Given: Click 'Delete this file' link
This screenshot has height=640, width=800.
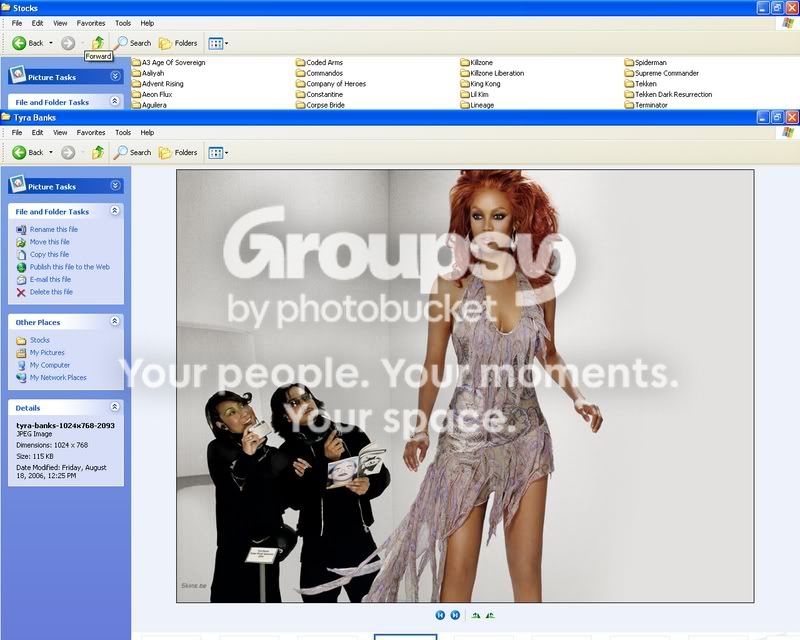Looking at the screenshot, I should (x=51, y=292).
